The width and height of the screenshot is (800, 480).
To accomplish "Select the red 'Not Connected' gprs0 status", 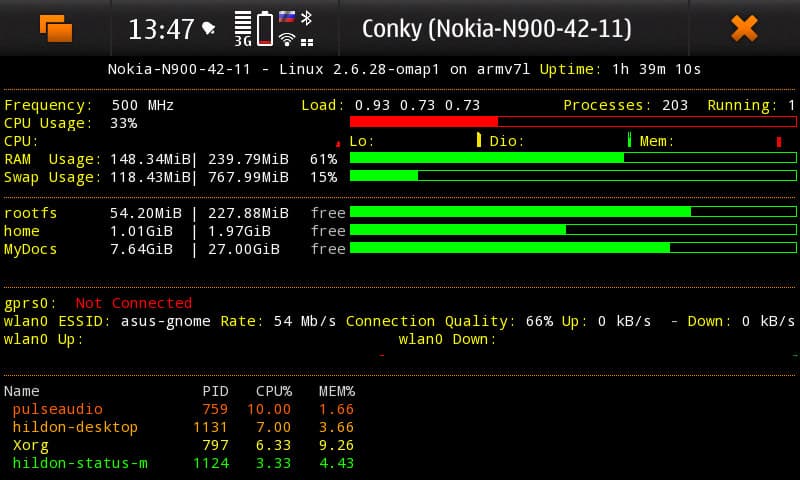I will (134, 303).
